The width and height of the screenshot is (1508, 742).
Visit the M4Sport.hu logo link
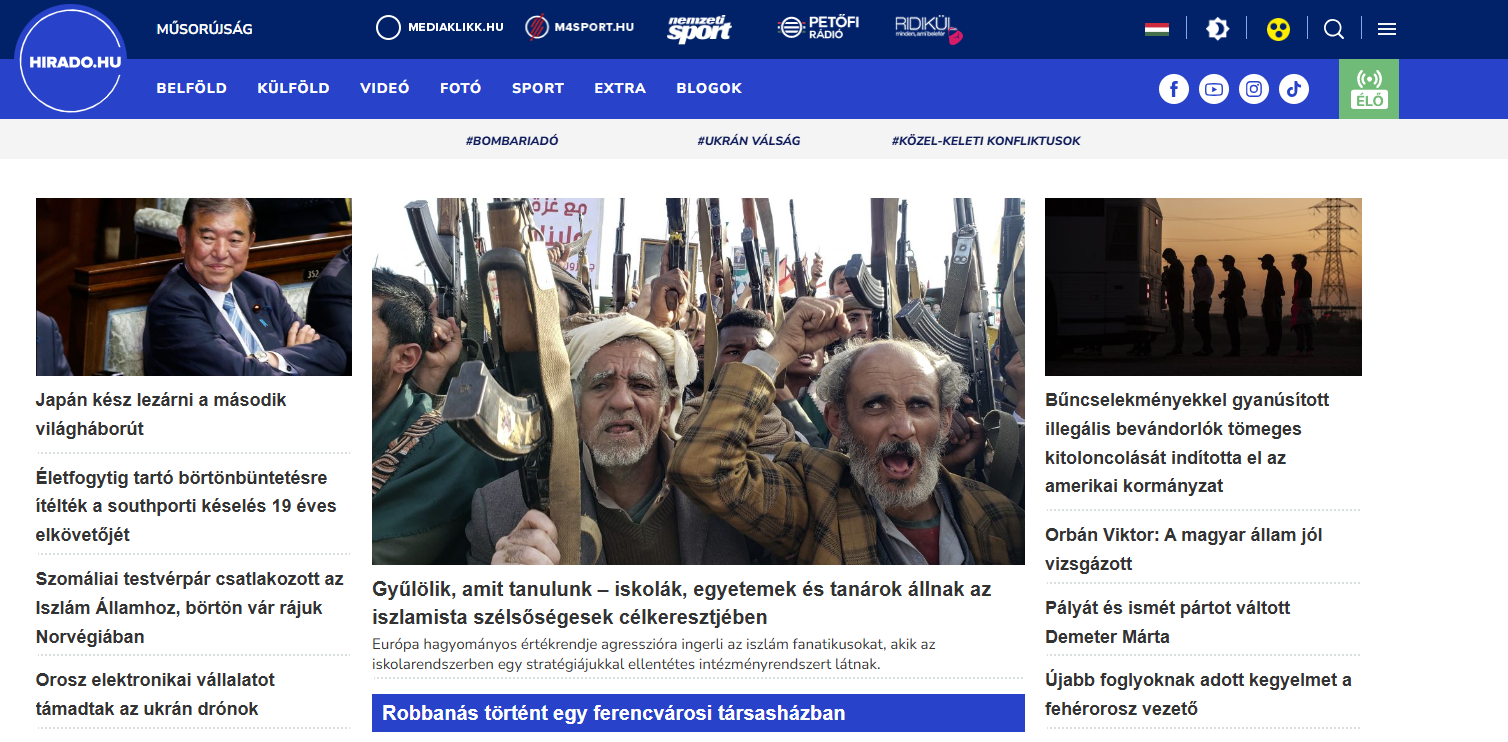580,28
